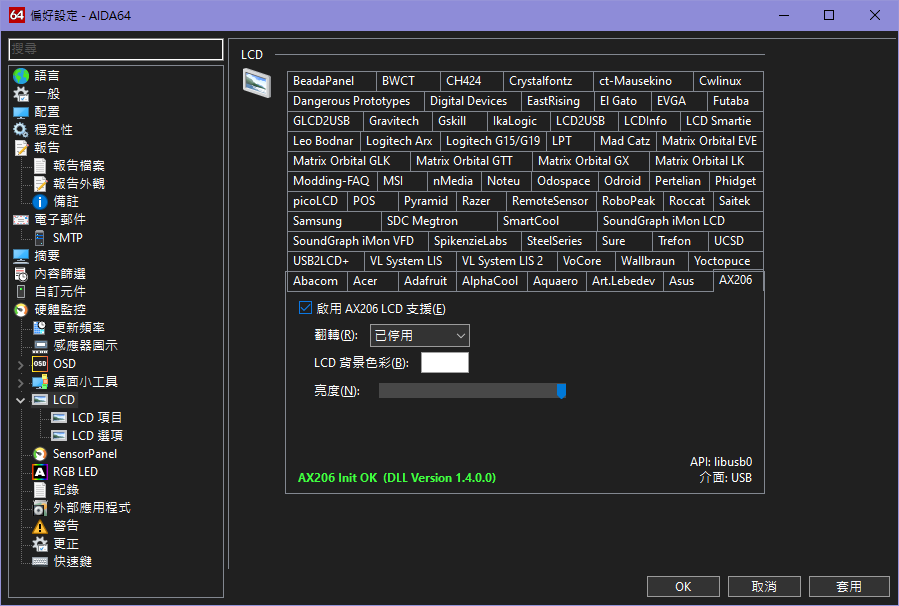The width and height of the screenshot is (899, 606).
Task: Click the 取消 cancel button
Action: [x=764, y=587]
